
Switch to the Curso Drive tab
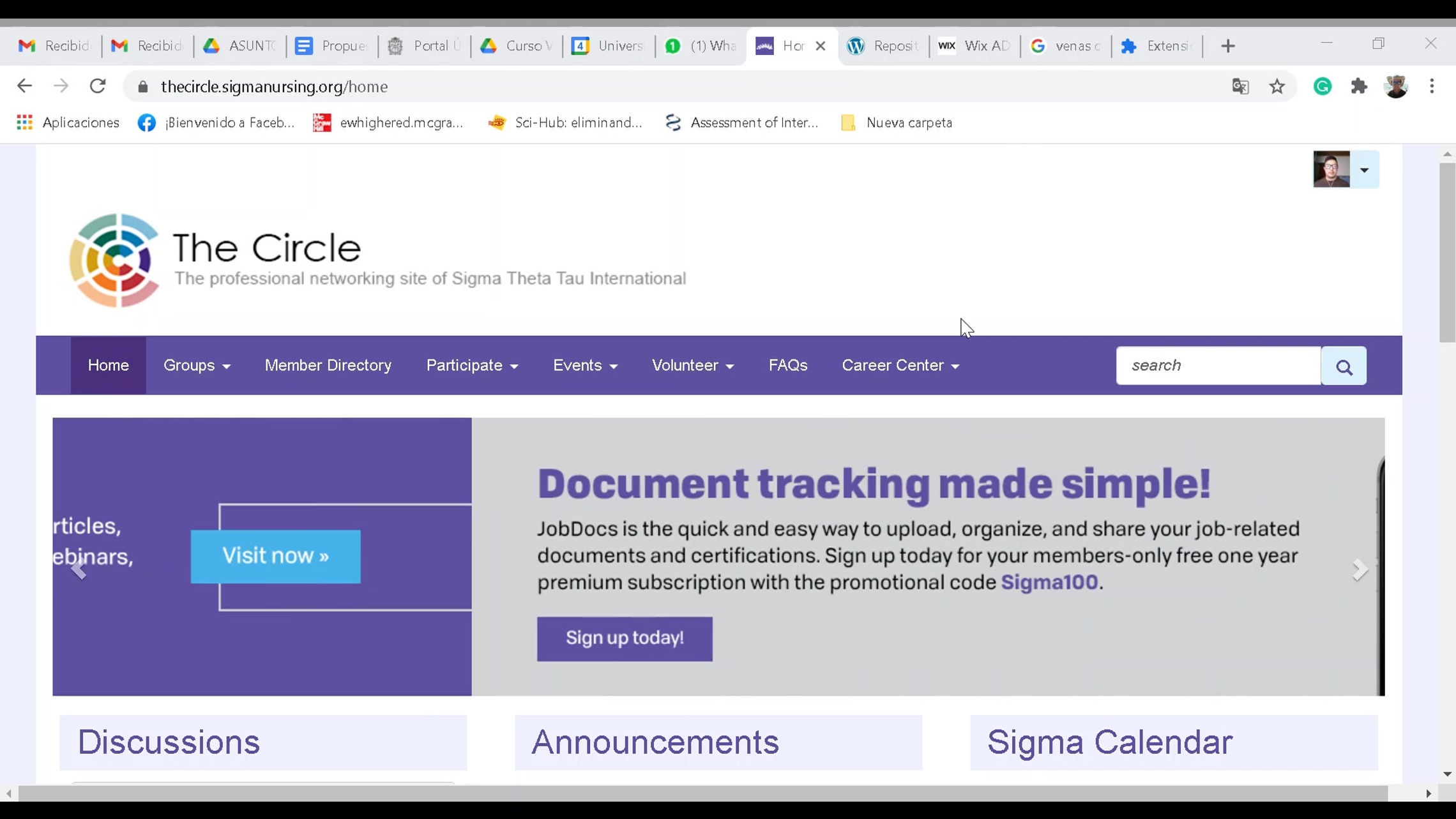tap(515, 46)
